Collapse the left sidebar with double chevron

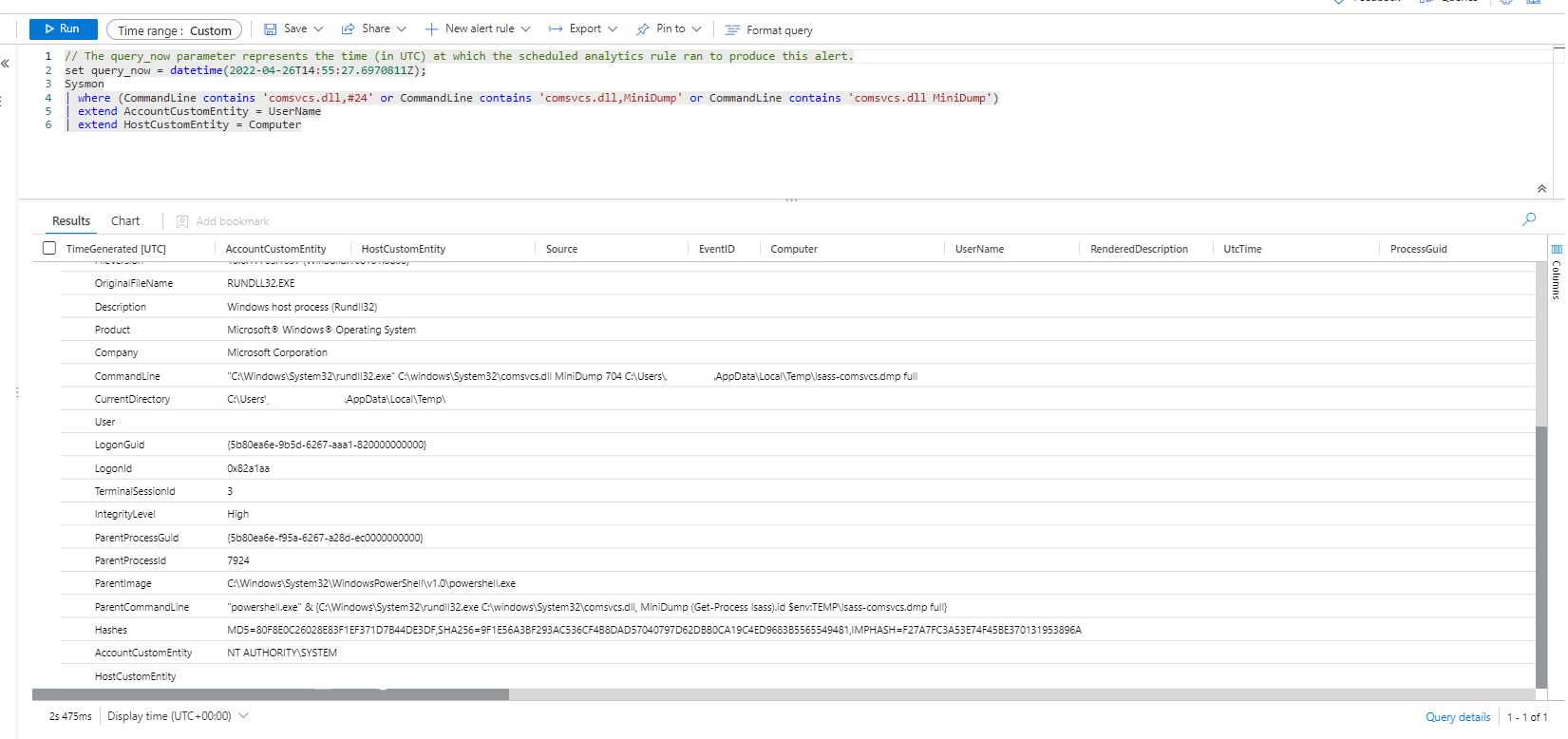(6, 64)
